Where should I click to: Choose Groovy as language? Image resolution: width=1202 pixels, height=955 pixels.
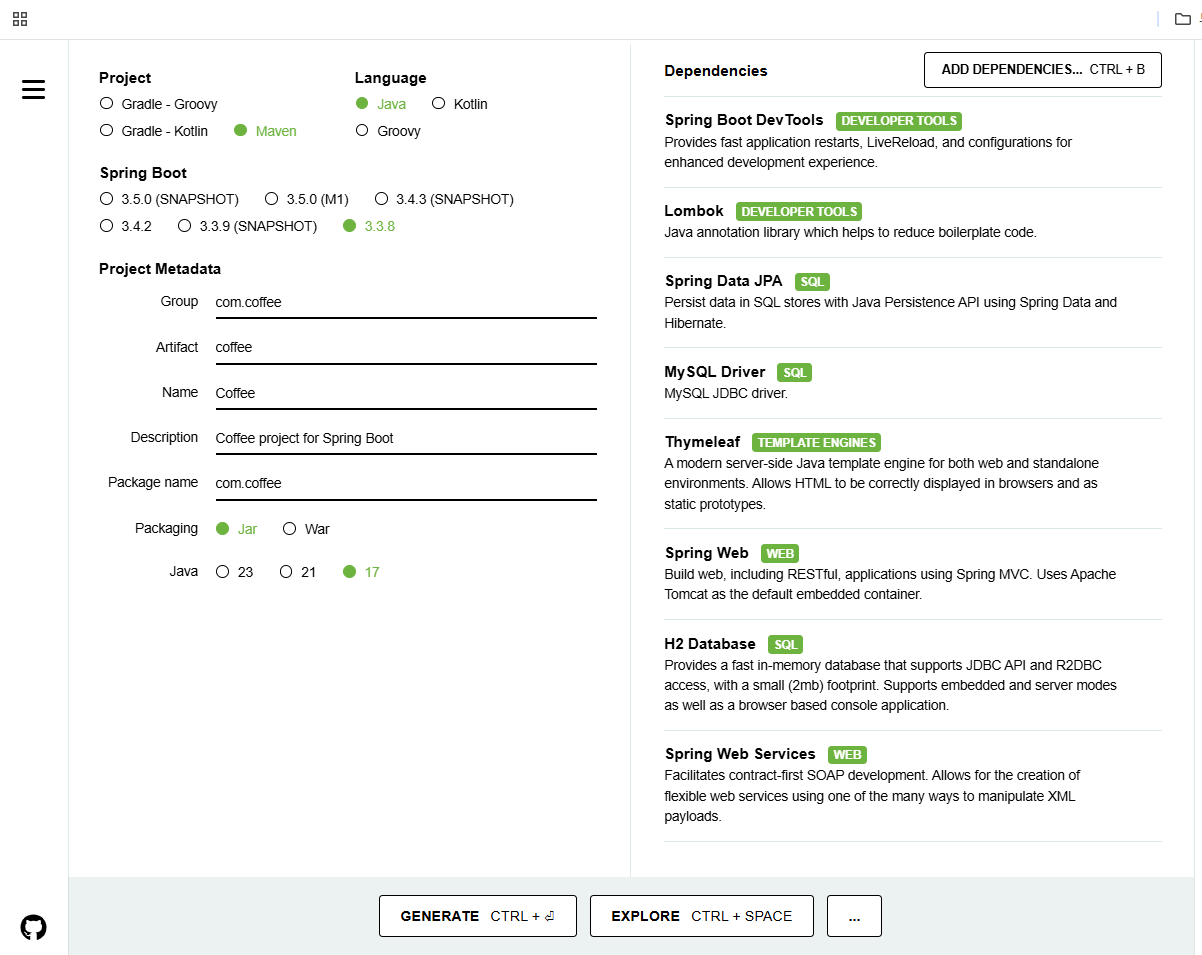pyautogui.click(x=388, y=131)
